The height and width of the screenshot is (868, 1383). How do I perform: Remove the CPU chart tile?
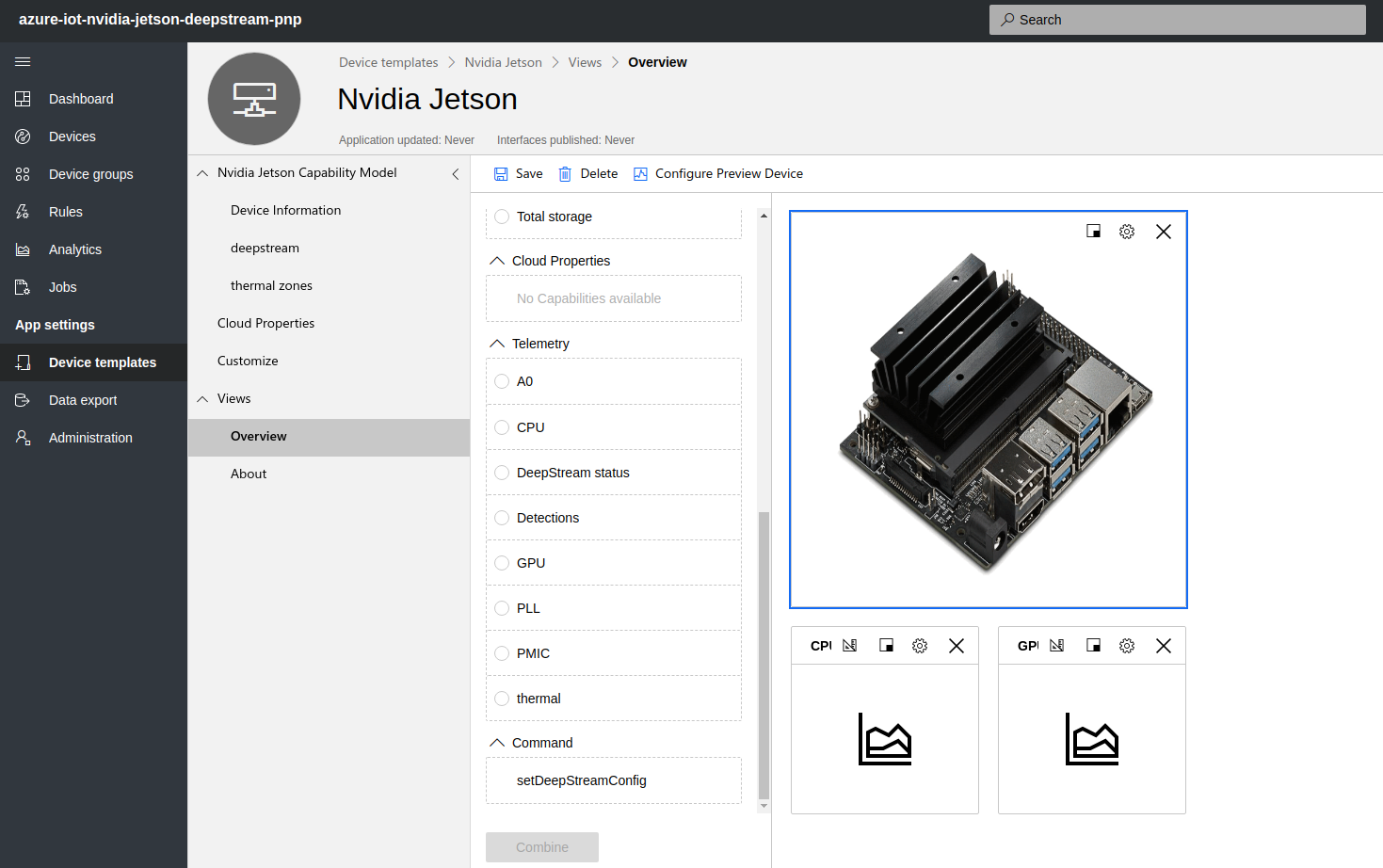[957, 646]
